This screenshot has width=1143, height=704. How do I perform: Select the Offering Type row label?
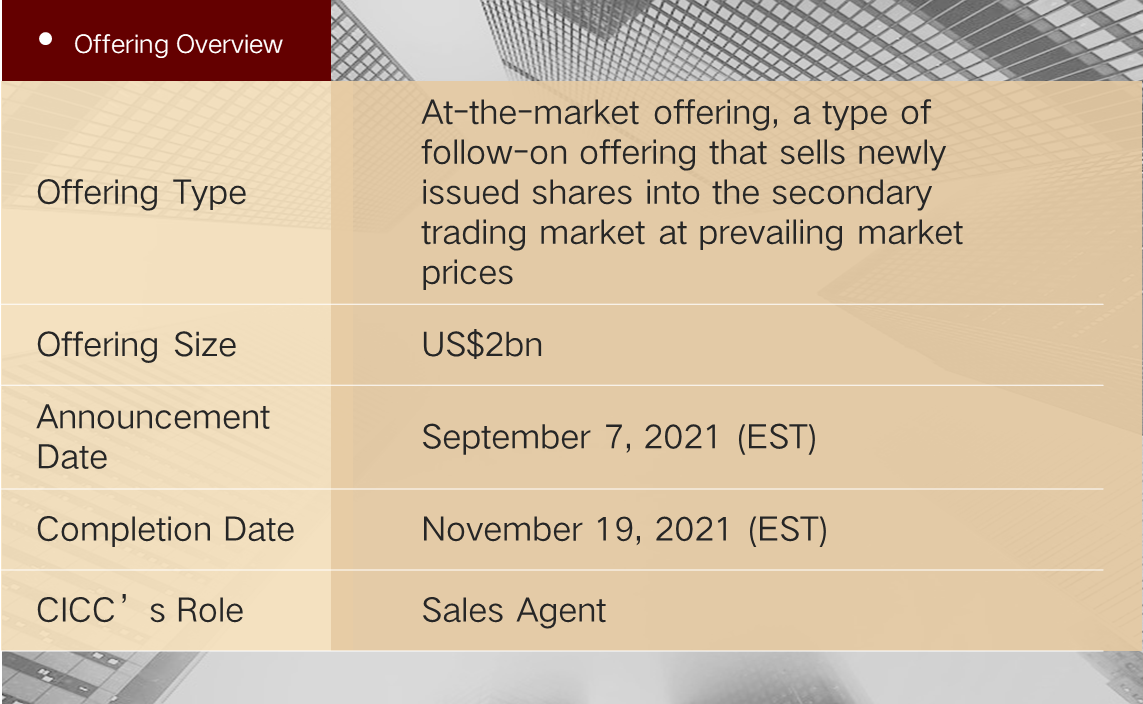point(141,192)
